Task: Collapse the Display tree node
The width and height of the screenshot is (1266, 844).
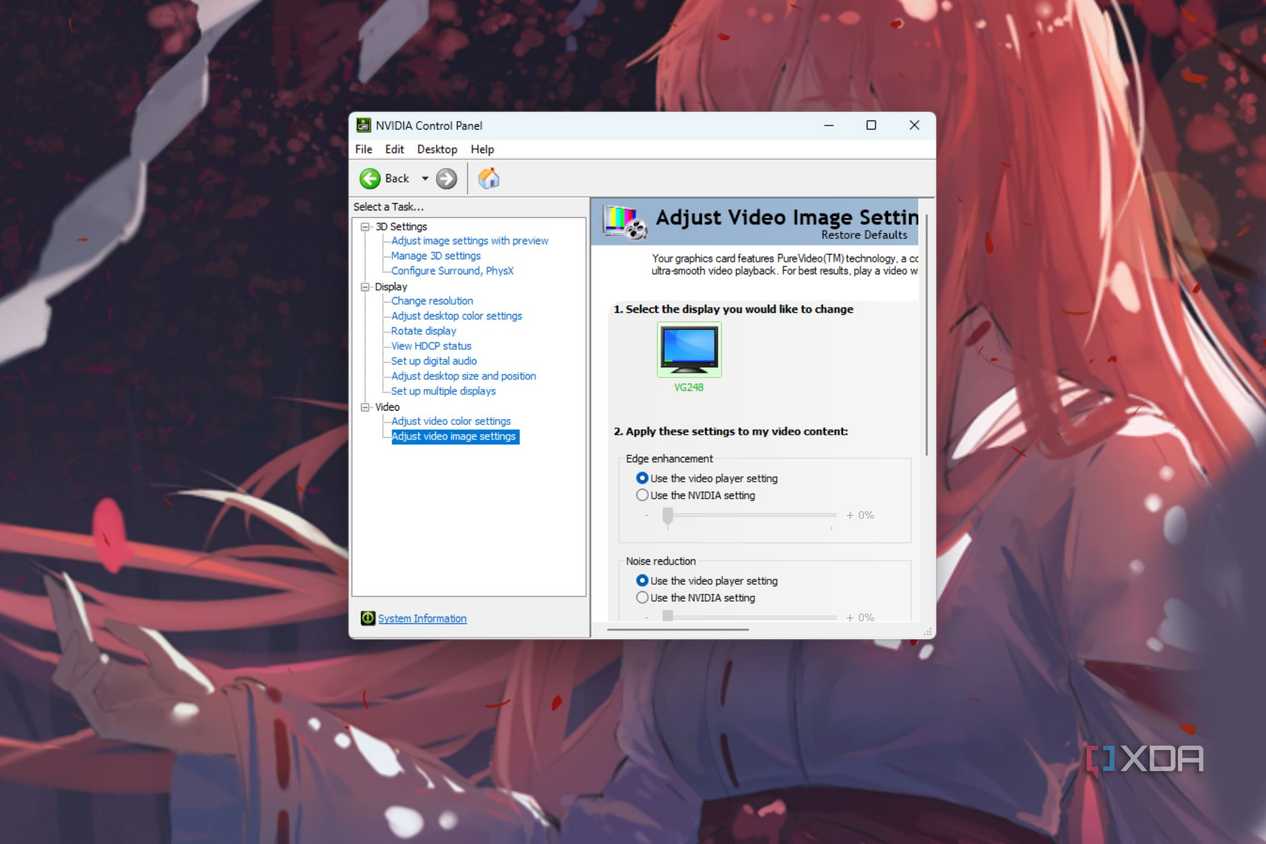Action: 366,287
